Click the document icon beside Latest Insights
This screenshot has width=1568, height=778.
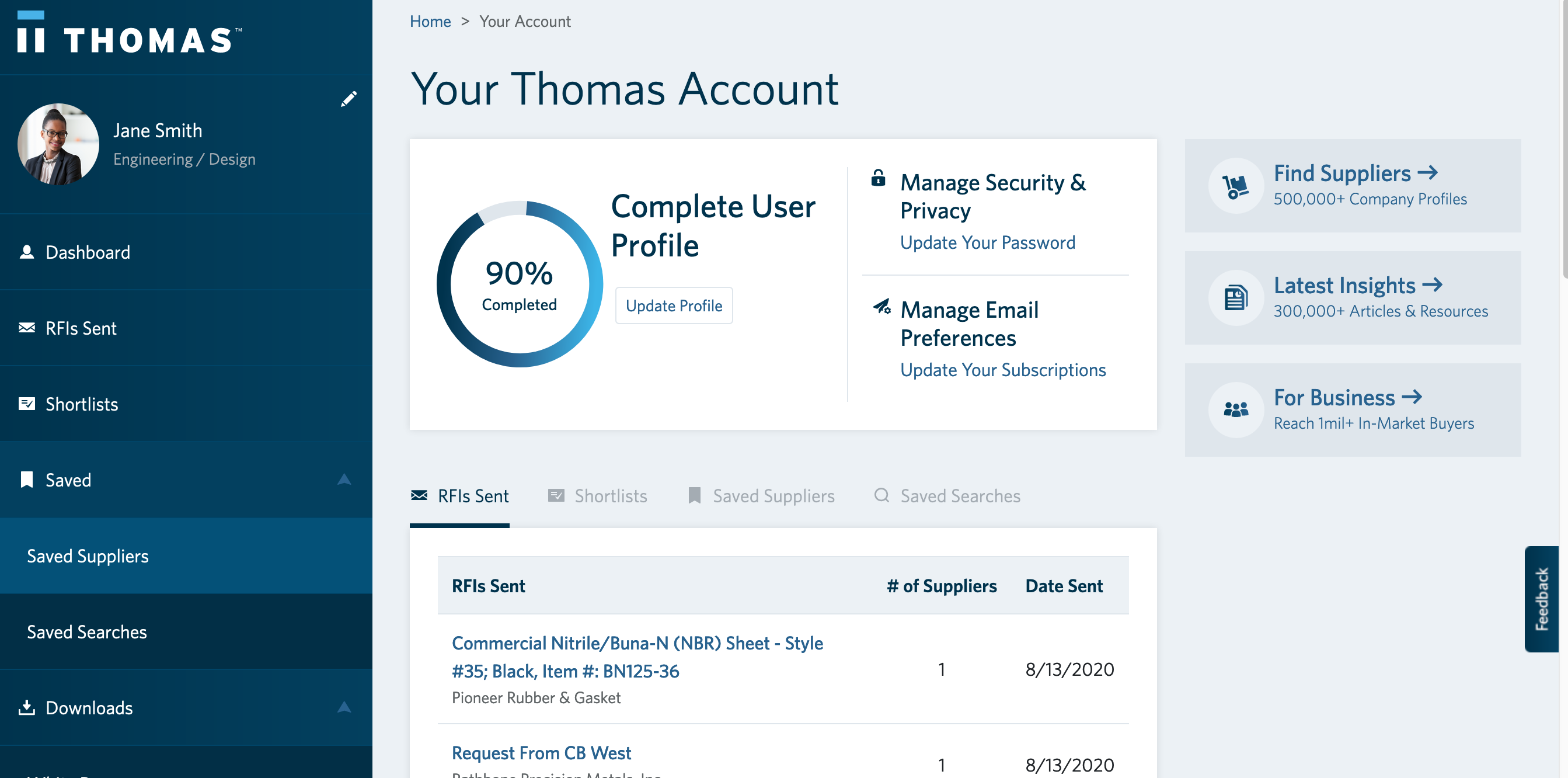pyautogui.click(x=1236, y=297)
